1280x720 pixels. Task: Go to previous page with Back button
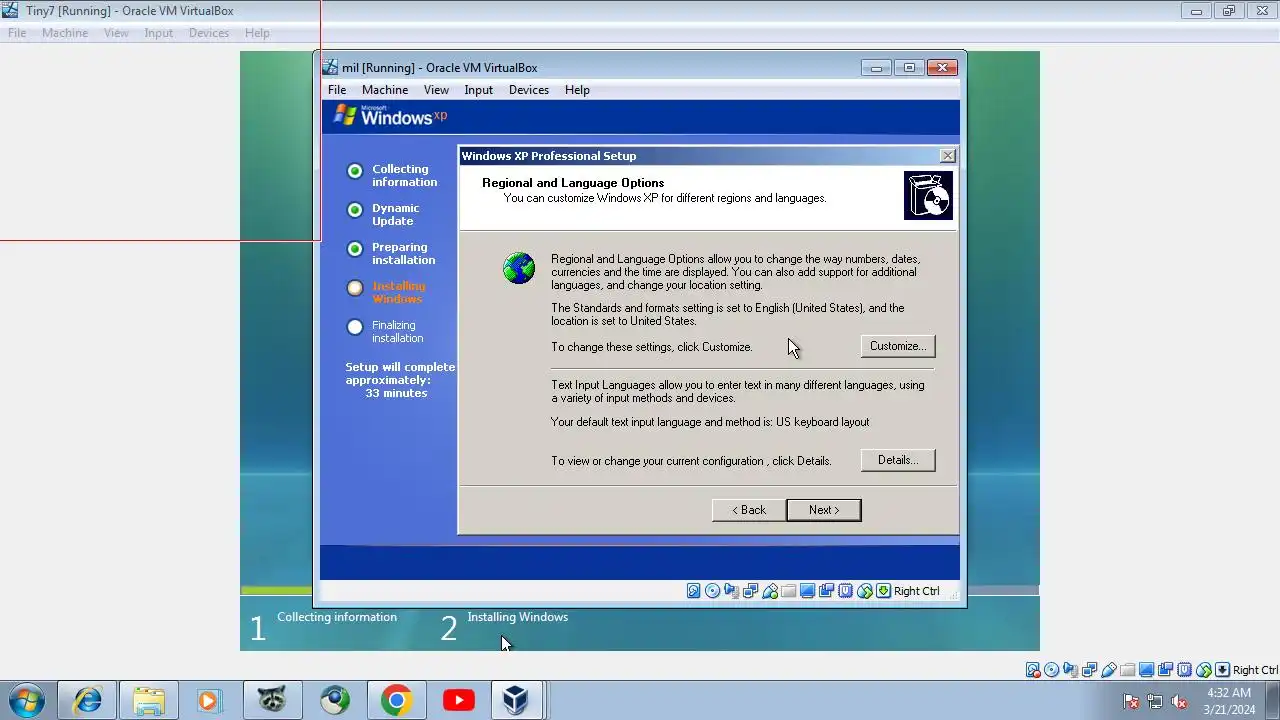coord(748,510)
